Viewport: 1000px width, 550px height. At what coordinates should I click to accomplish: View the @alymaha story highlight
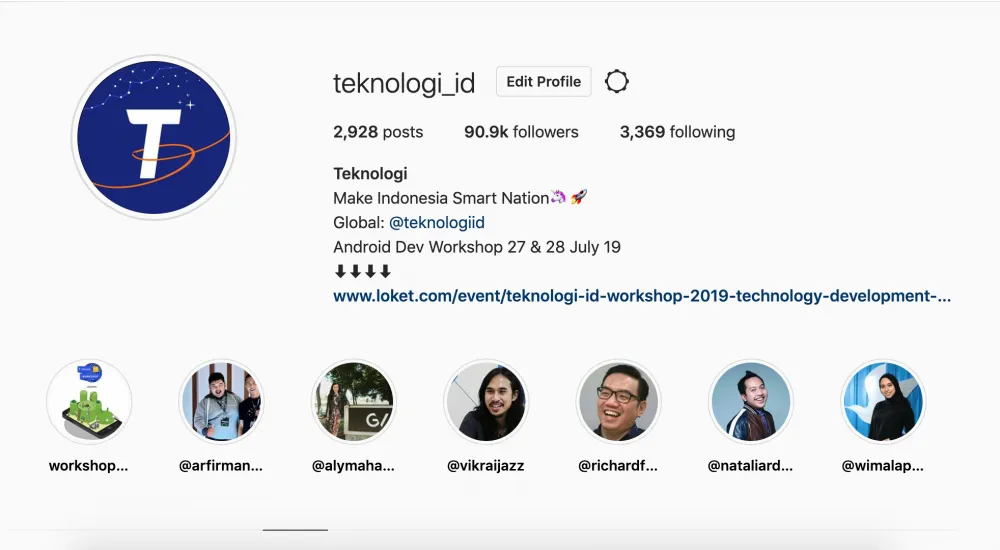point(353,401)
